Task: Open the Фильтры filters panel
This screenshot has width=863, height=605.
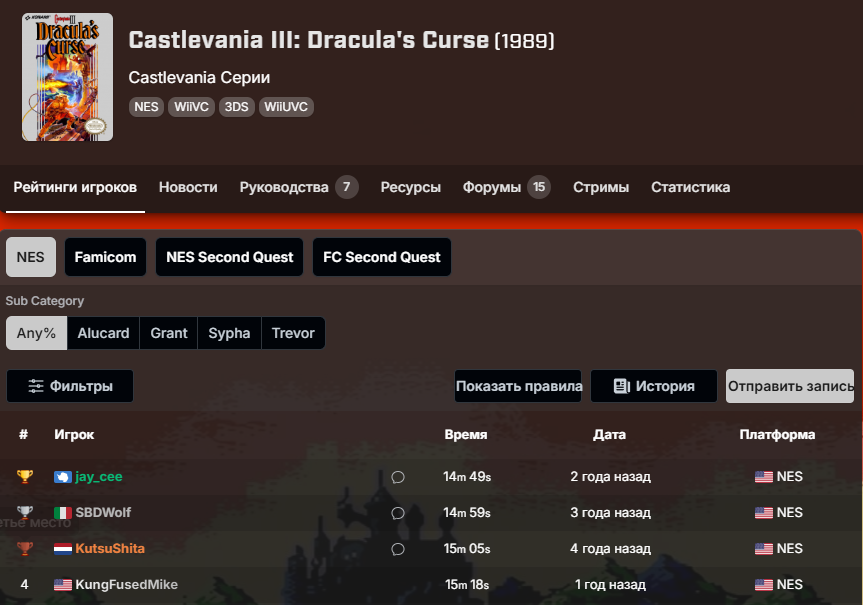Action: coord(70,386)
